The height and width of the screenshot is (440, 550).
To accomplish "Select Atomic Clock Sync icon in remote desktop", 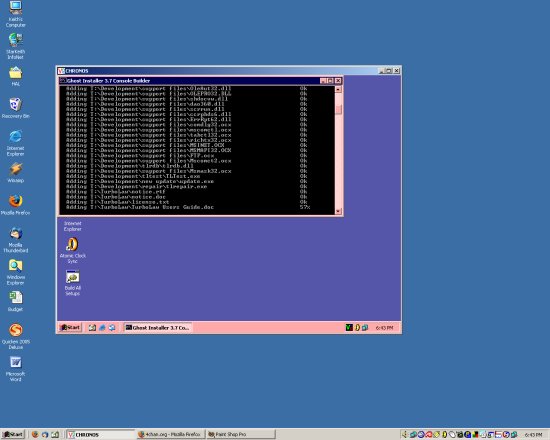I will click(73, 251).
